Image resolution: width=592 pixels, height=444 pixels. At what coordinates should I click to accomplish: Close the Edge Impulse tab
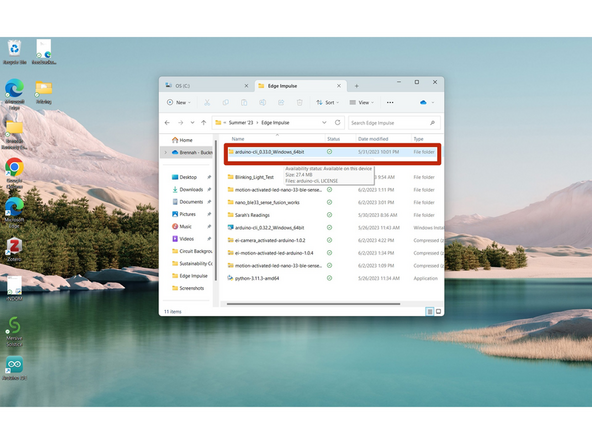(339, 86)
